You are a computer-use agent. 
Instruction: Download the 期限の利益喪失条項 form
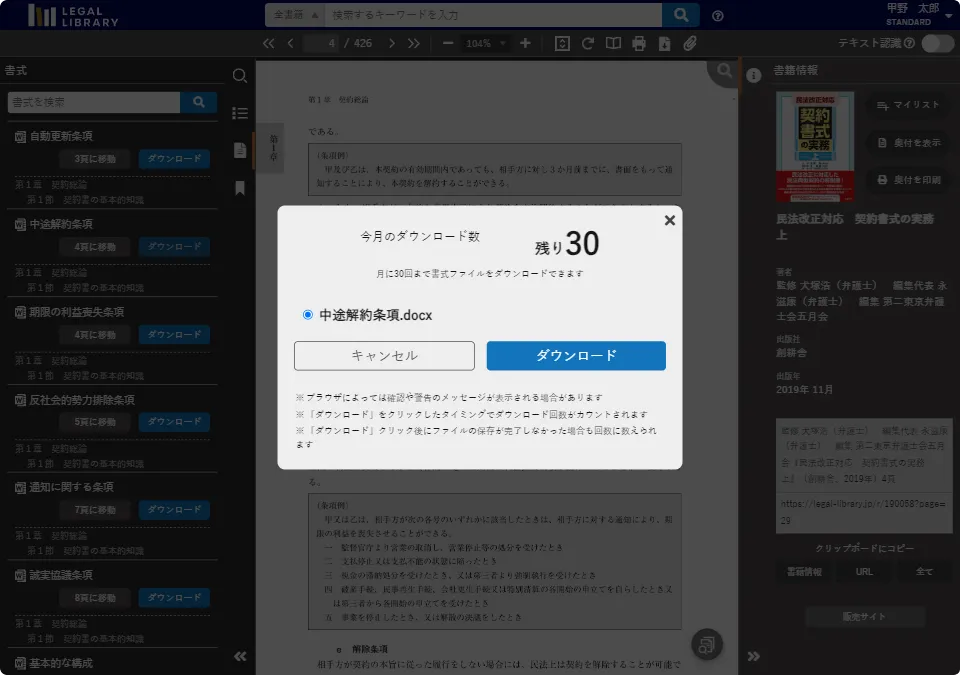(x=174, y=334)
